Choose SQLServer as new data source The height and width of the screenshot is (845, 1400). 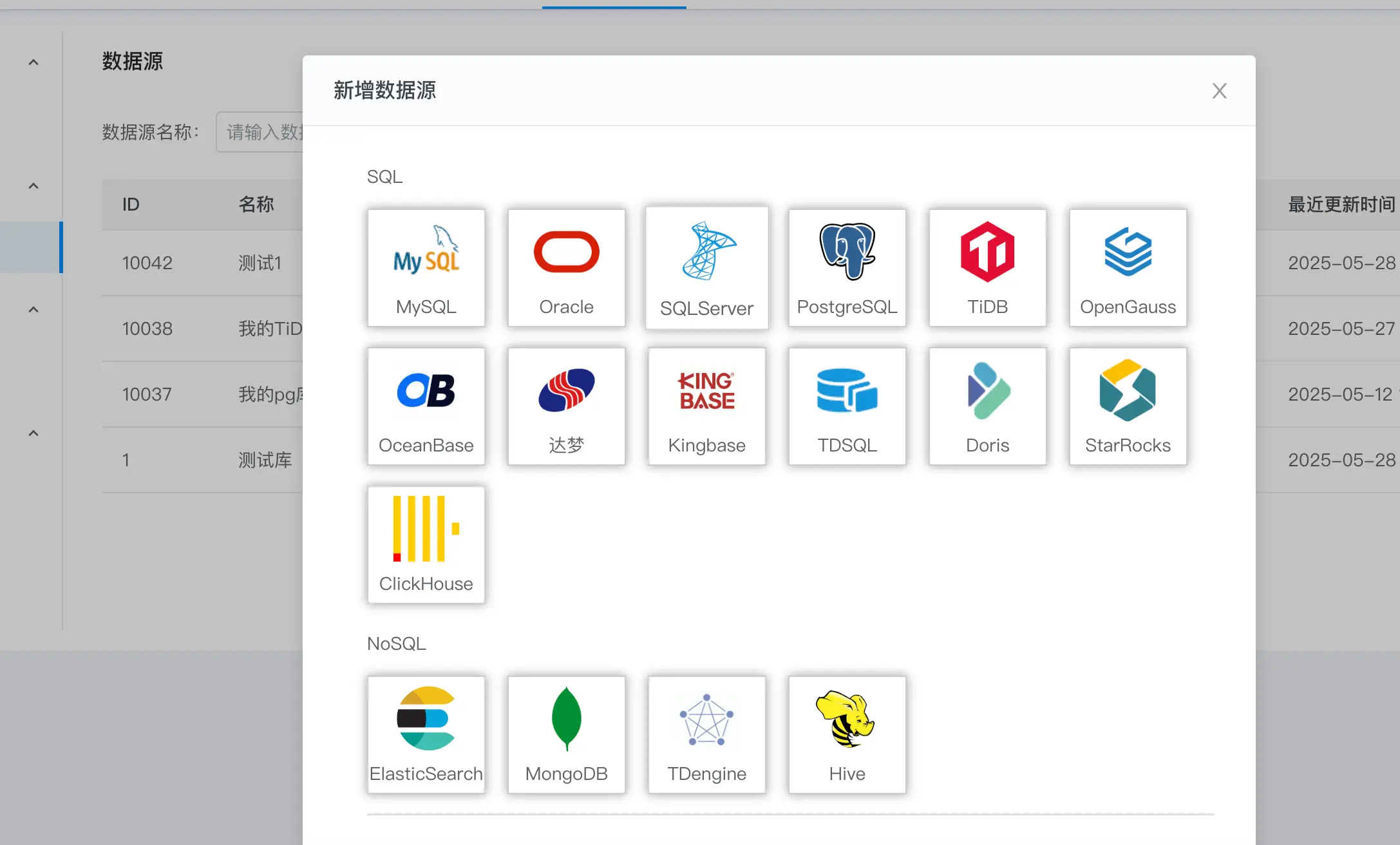click(706, 268)
